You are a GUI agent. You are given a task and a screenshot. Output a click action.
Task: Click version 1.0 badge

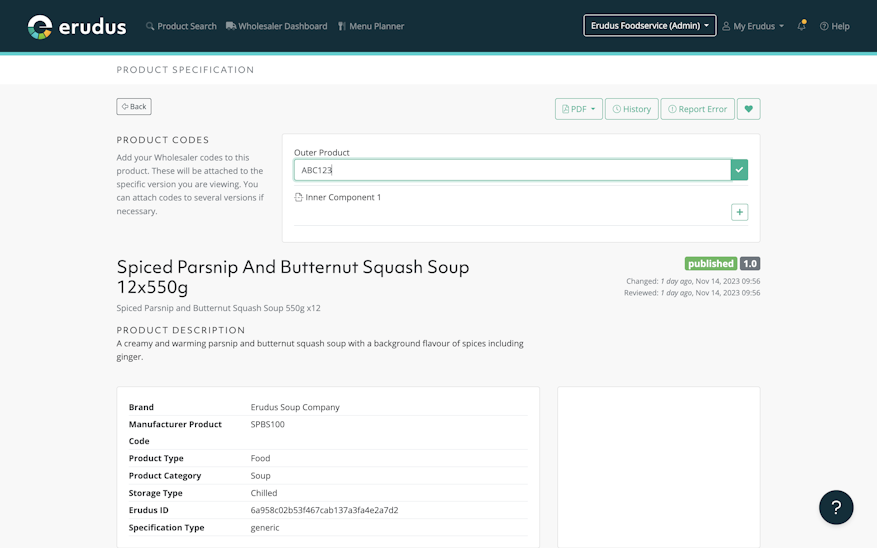[749, 263]
